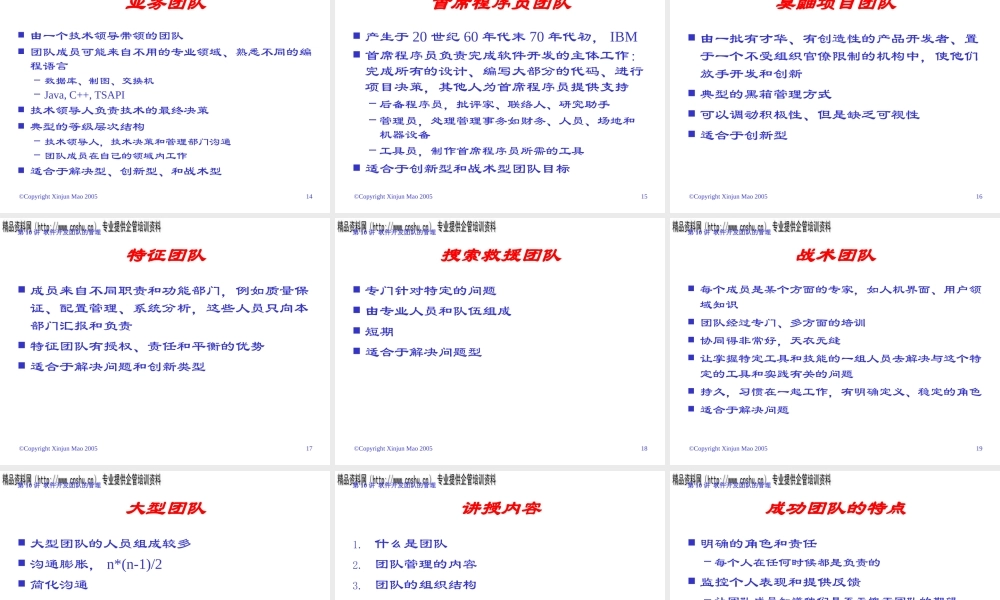1000x600 pixels.
Task: Click the bullet 协同得非常好, 天衣无缝
Action: tap(770, 340)
